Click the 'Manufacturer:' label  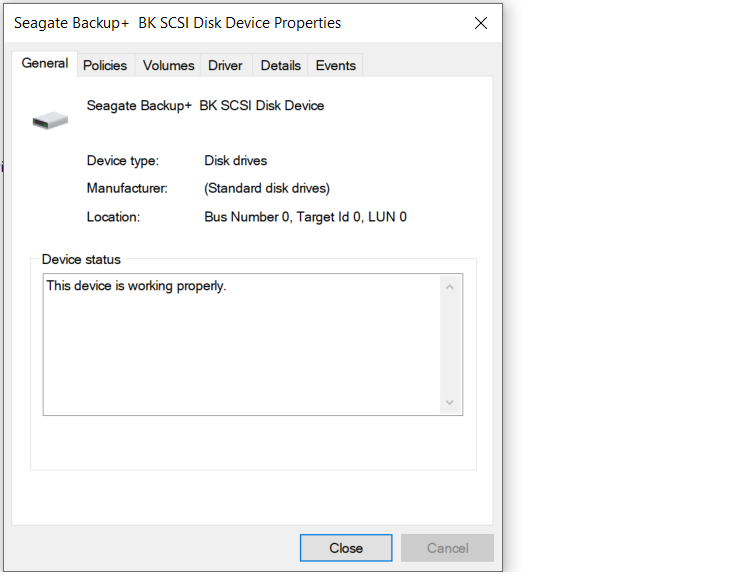tap(127, 188)
